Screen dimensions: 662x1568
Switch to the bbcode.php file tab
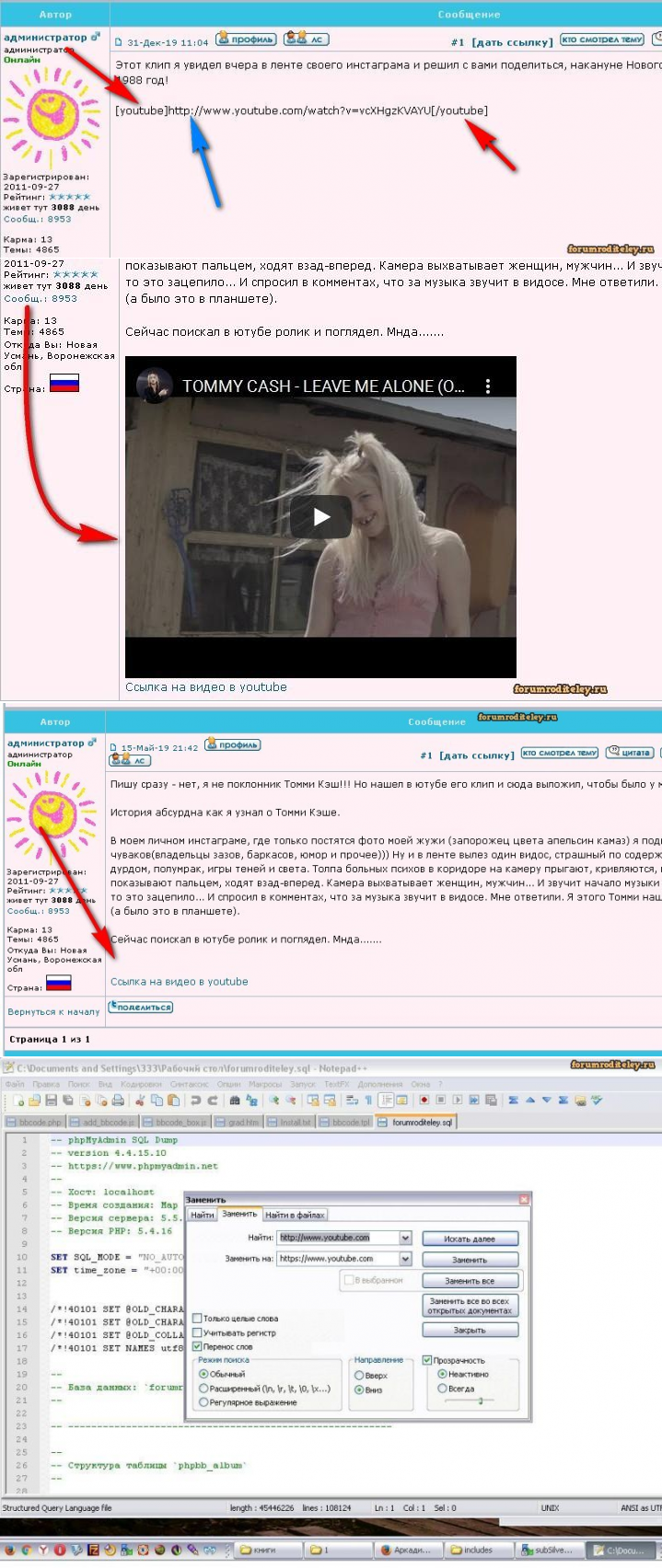[x=35, y=1123]
